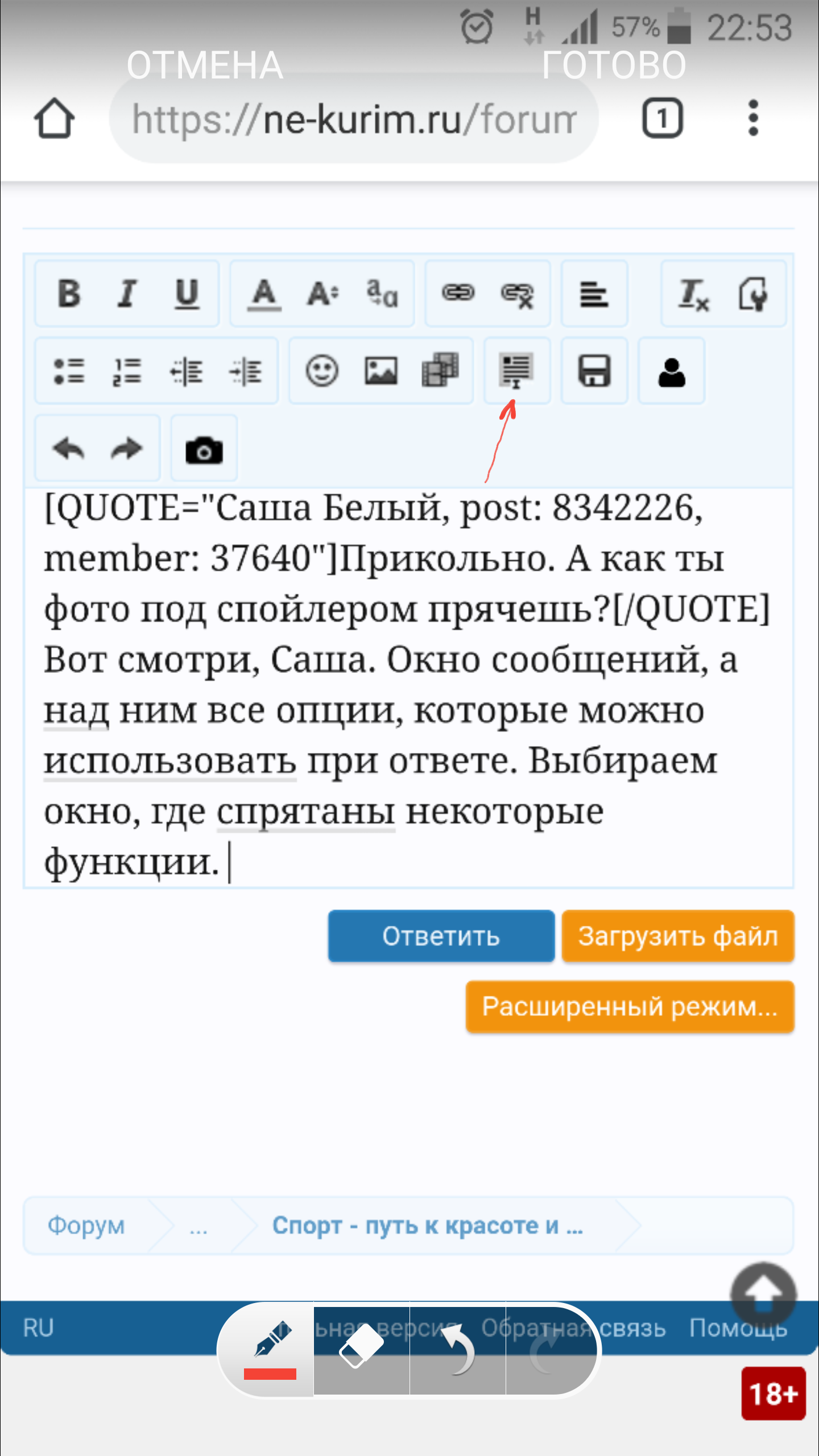The width and height of the screenshot is (819, 1456).
Task: Open Форум breadcrumb link
Action: [x=86, y=1225]
